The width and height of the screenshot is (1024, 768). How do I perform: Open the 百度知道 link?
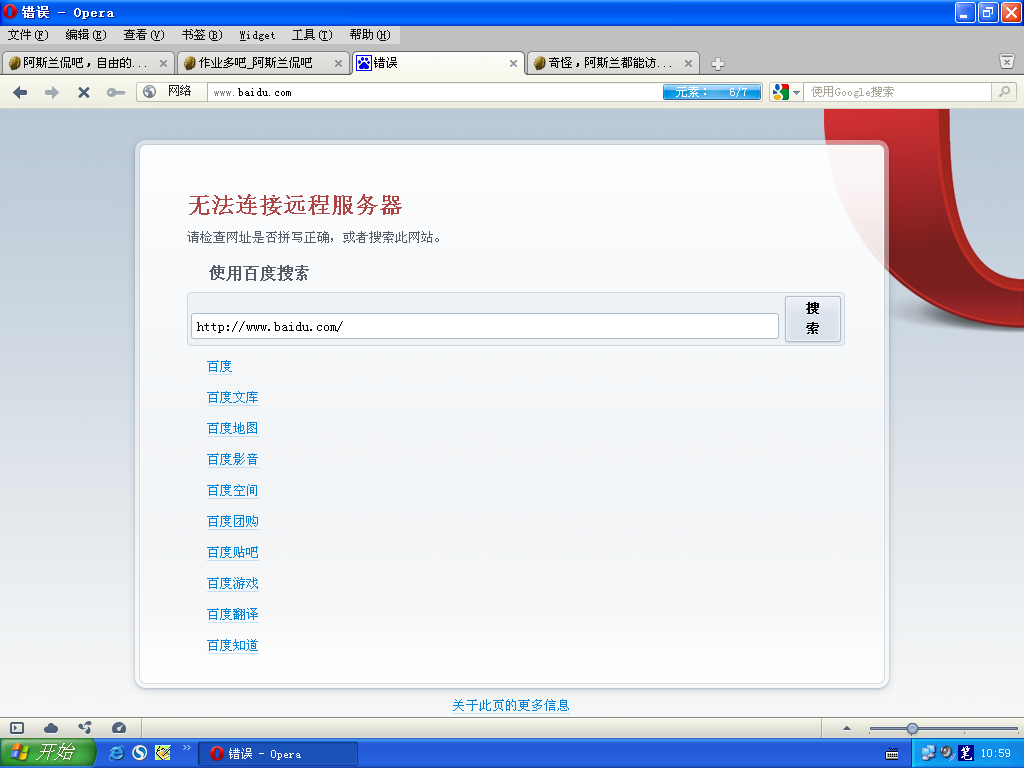click(232, 645)
